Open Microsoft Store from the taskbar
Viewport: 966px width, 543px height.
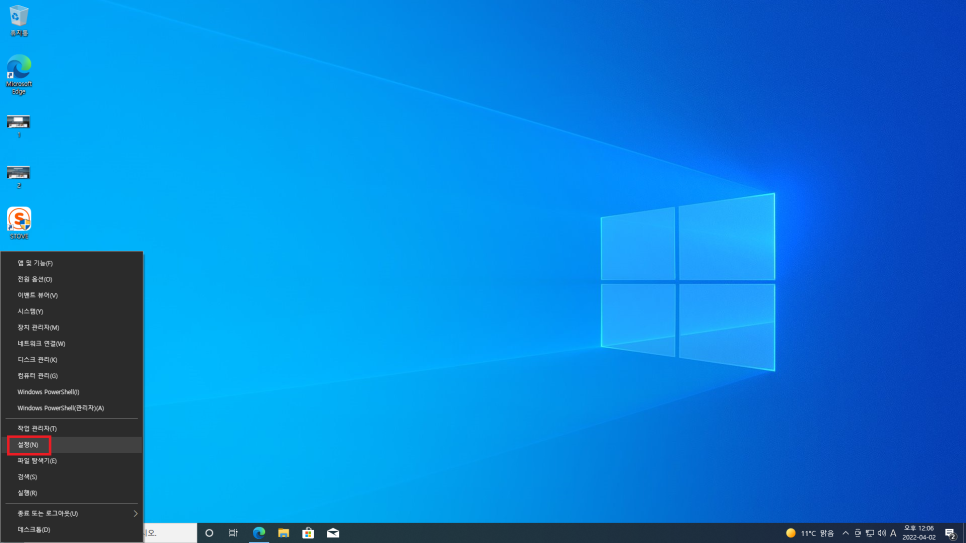[308, 533]
